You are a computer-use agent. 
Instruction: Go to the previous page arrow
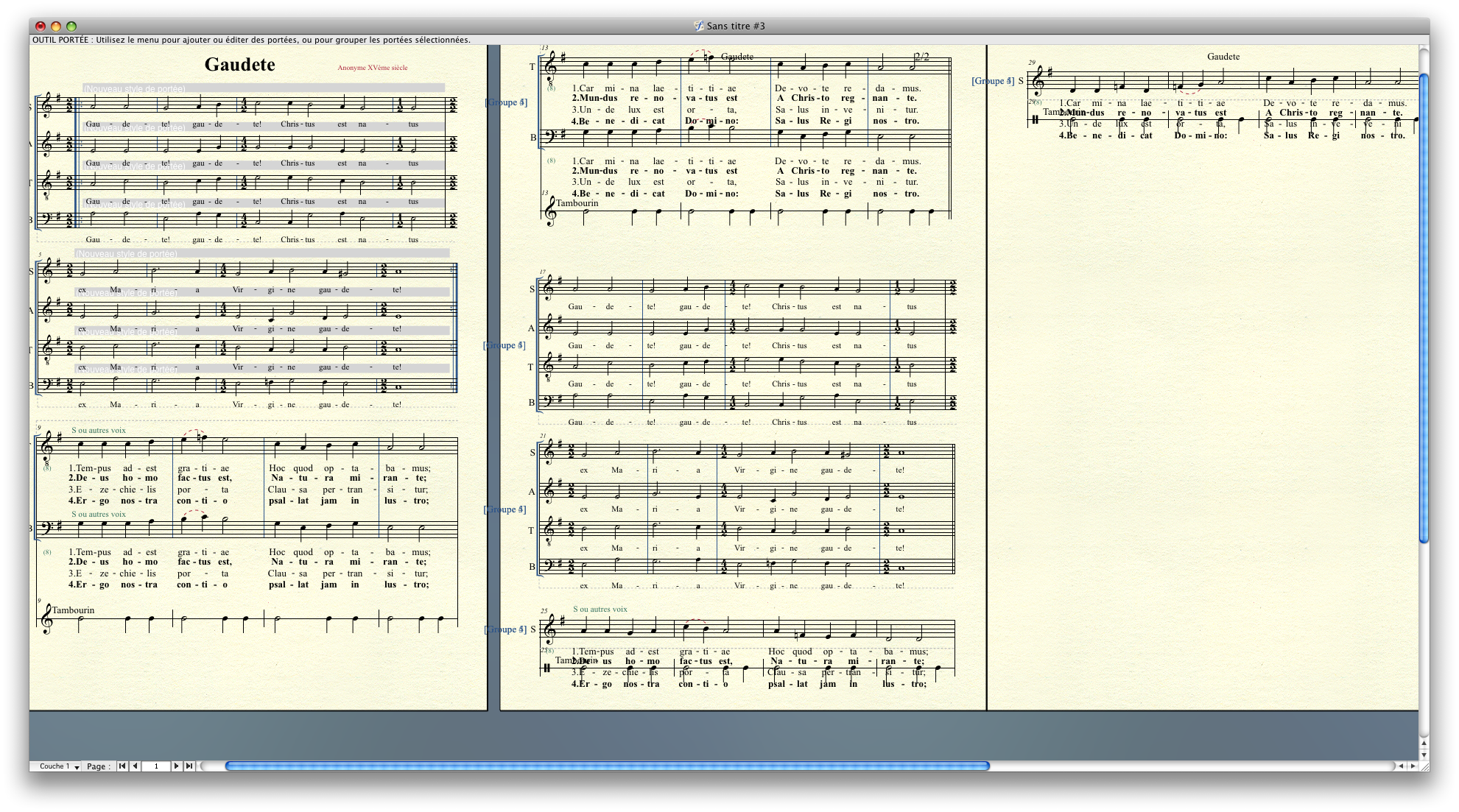click(135, 766)
